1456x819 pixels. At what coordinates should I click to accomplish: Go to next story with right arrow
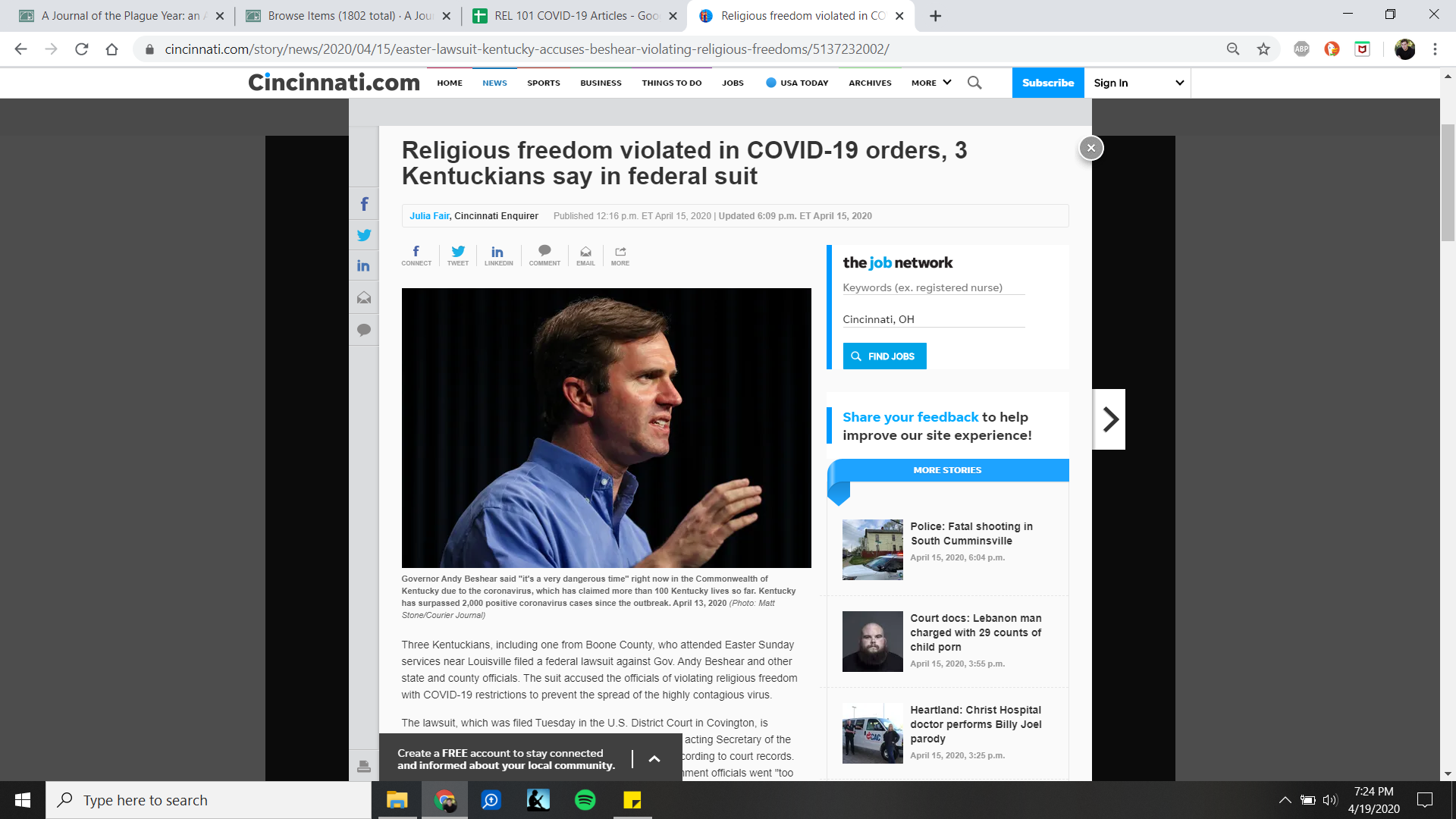pos(1110,419)
